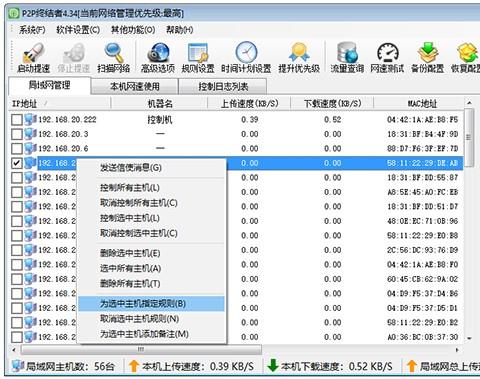Click 控制机 machine name cell
The height and width of the screenshot is (379, 480).
160,119
